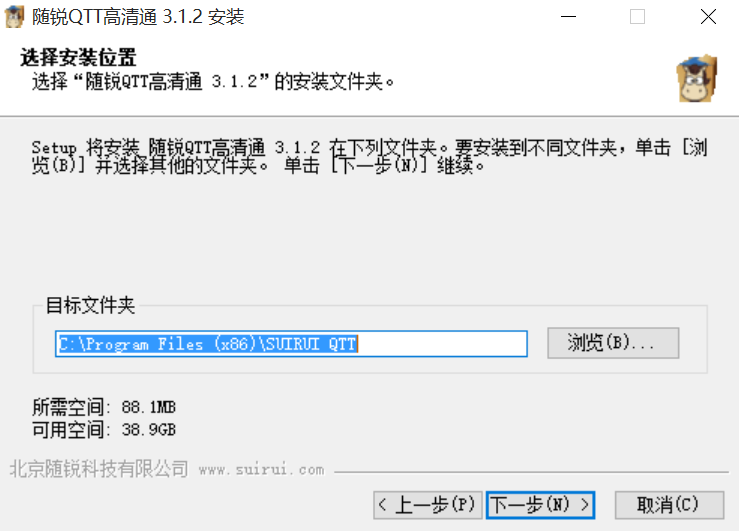This screenshot has width=739, height=531.
Task: Click the horizontal separator line beside the website
Action: [x=531, y=471]
